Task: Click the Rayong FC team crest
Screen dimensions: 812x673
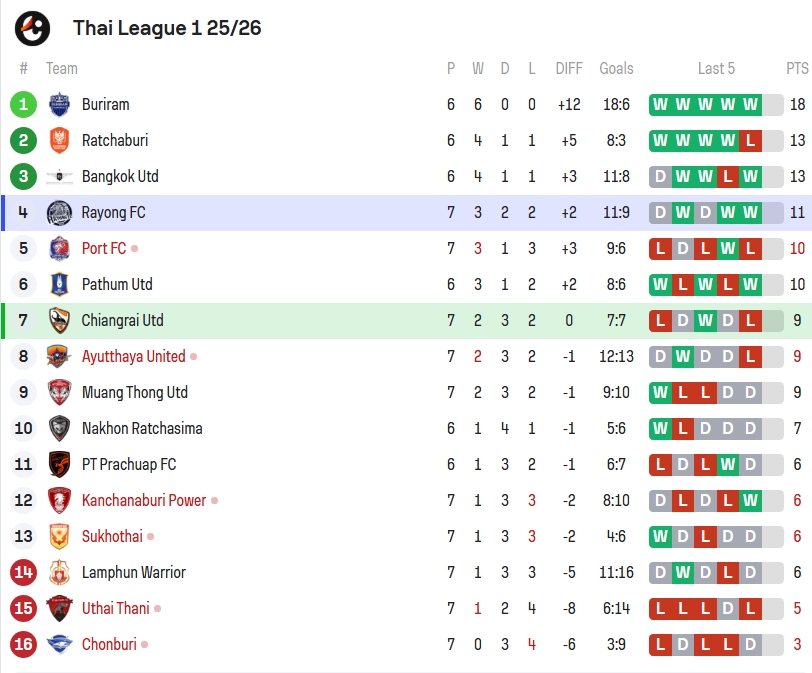Action: click(x=59, y=212)
